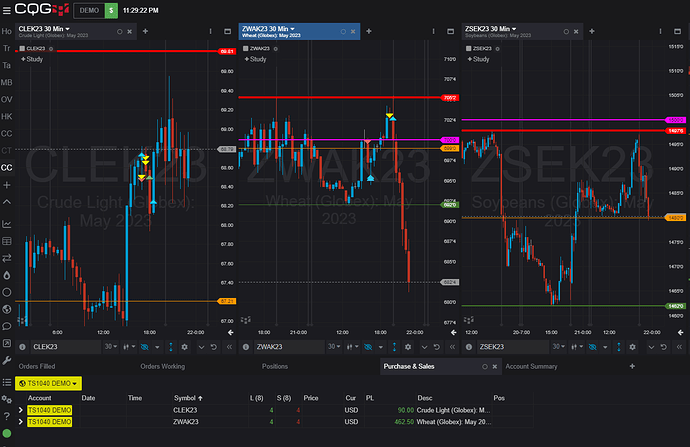The image size is (690, 447).
Task: Select the red 69.81 price line label
Action: tap(227, 51)
